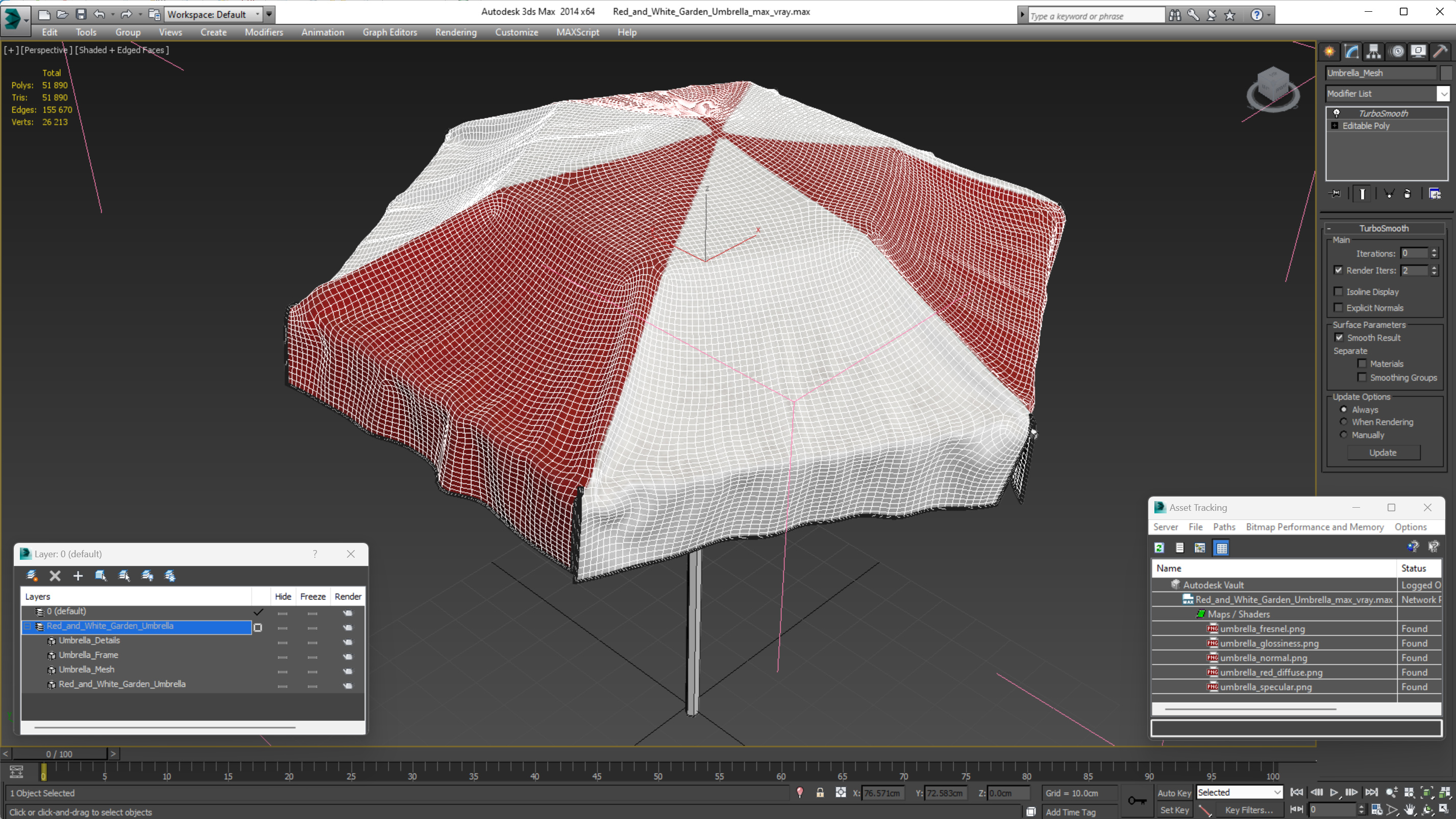The image size is (1456, 819).
Task: Enable Isoline Display checkbox
Action: coord(1338,291)
